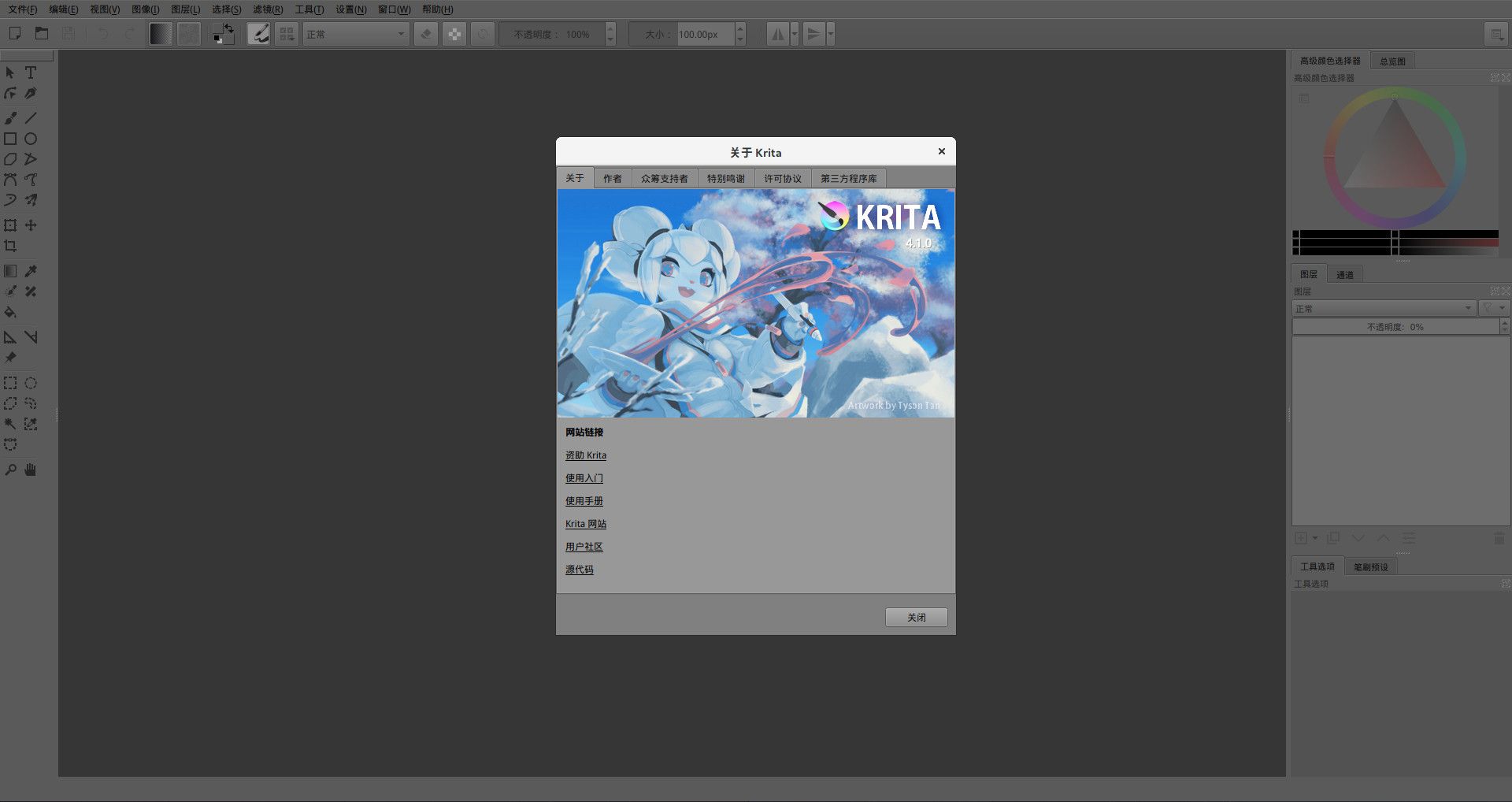The width and height of the screenshot is (1512, 802).
Task: Click layer 不透明度 slider in Layers panel
Action: (1395, 326)
